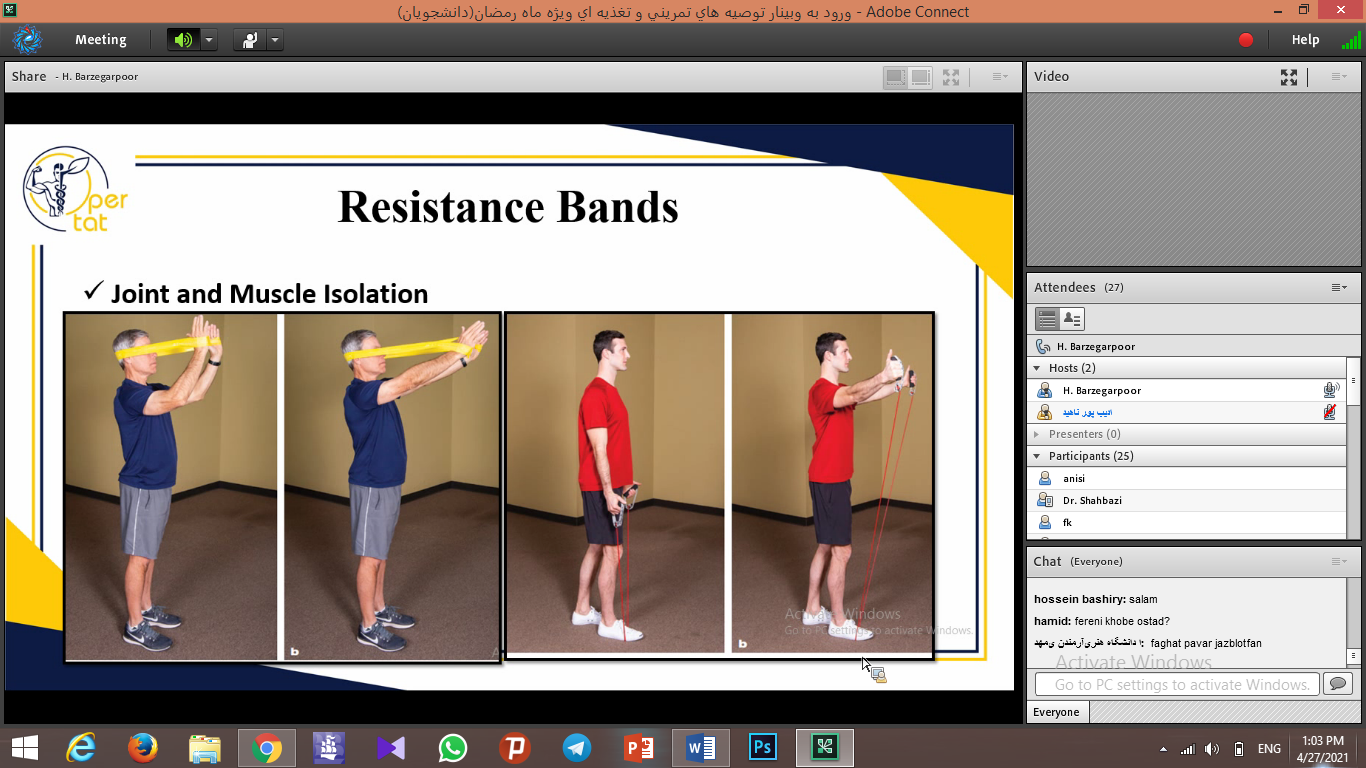Open the Help menu

point(1305,40)
